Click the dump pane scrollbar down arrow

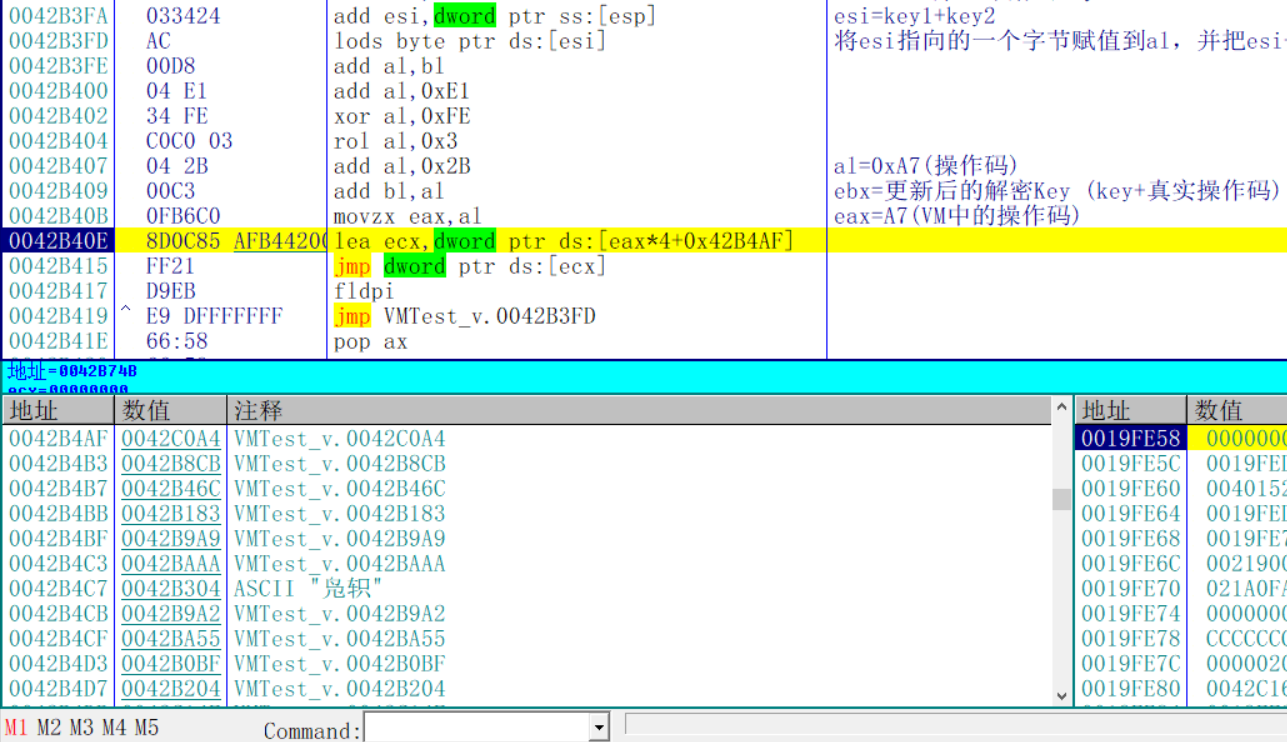[1061, 697]
